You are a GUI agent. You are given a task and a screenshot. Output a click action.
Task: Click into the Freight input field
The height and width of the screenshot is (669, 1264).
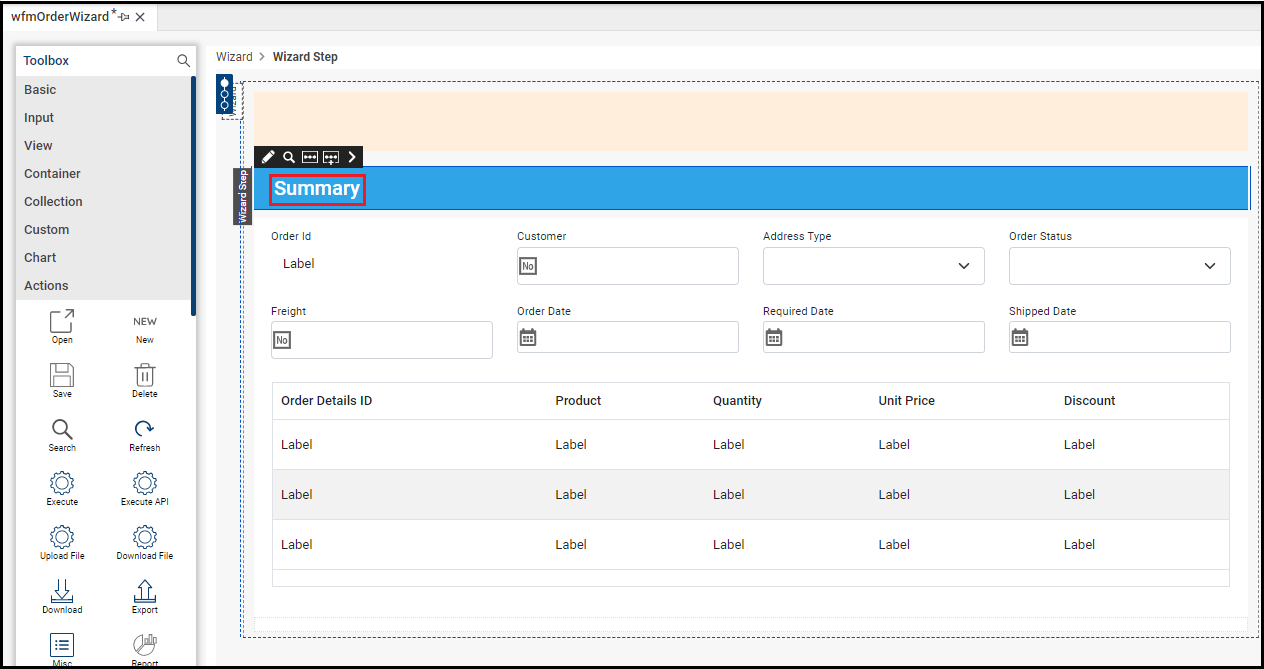[382, 340]
